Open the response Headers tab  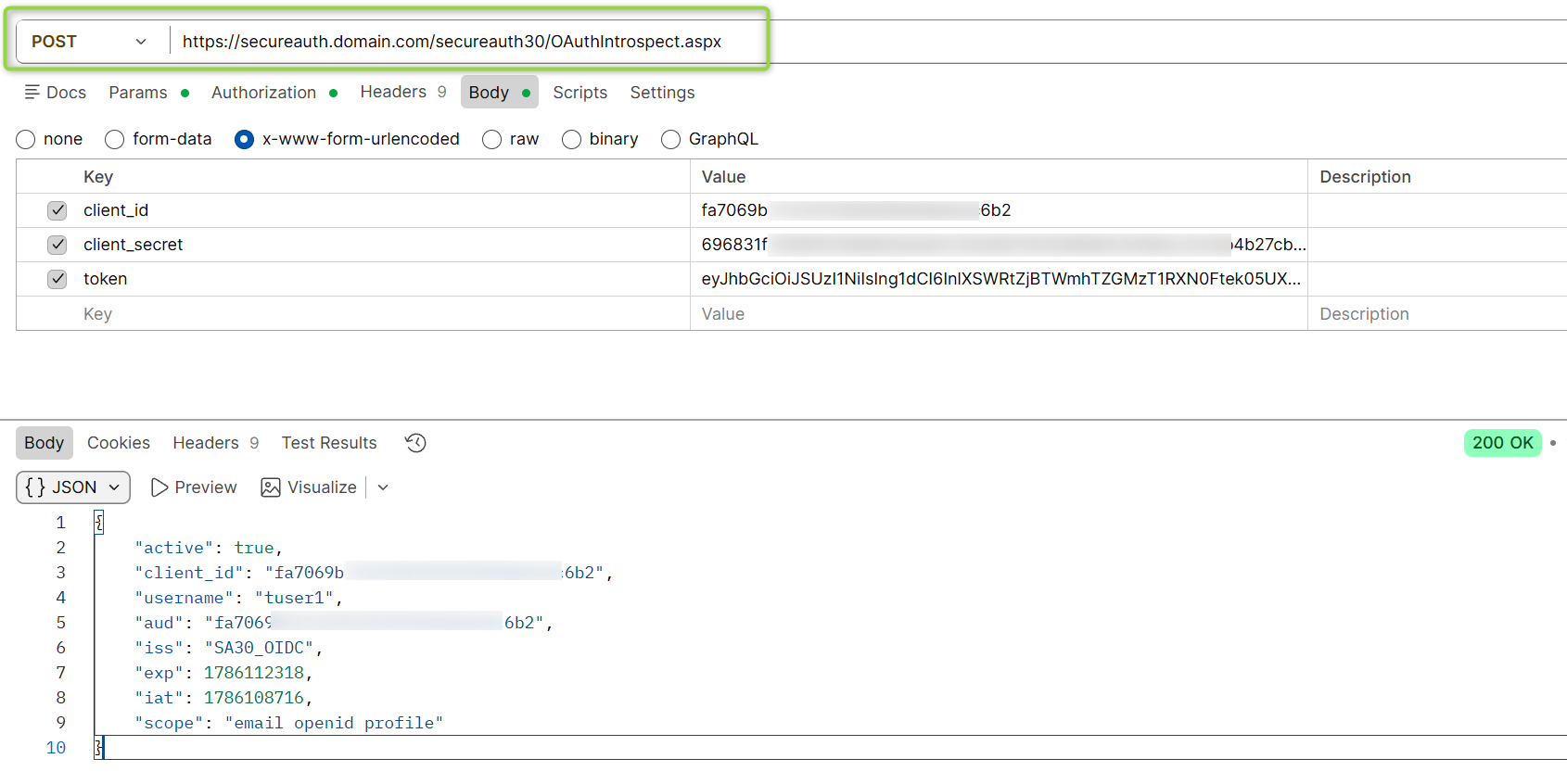215,443
